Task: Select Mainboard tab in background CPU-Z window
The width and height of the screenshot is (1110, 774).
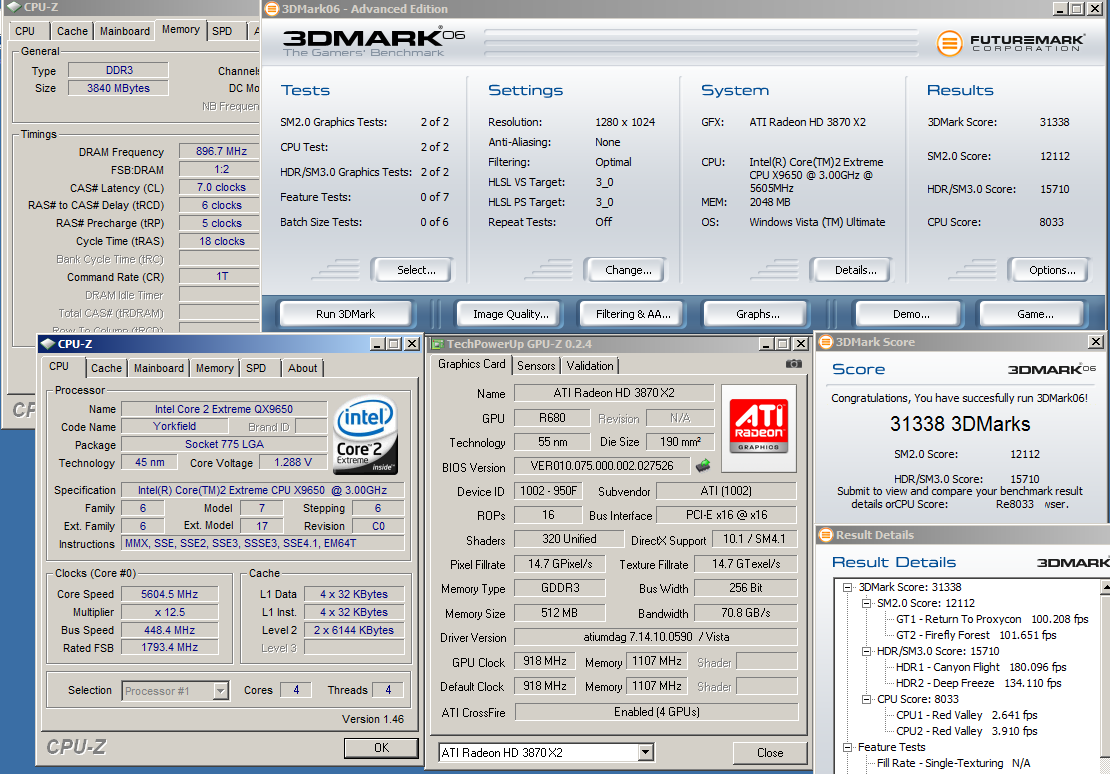Action: pyautogui.click(x=125, y=31)
